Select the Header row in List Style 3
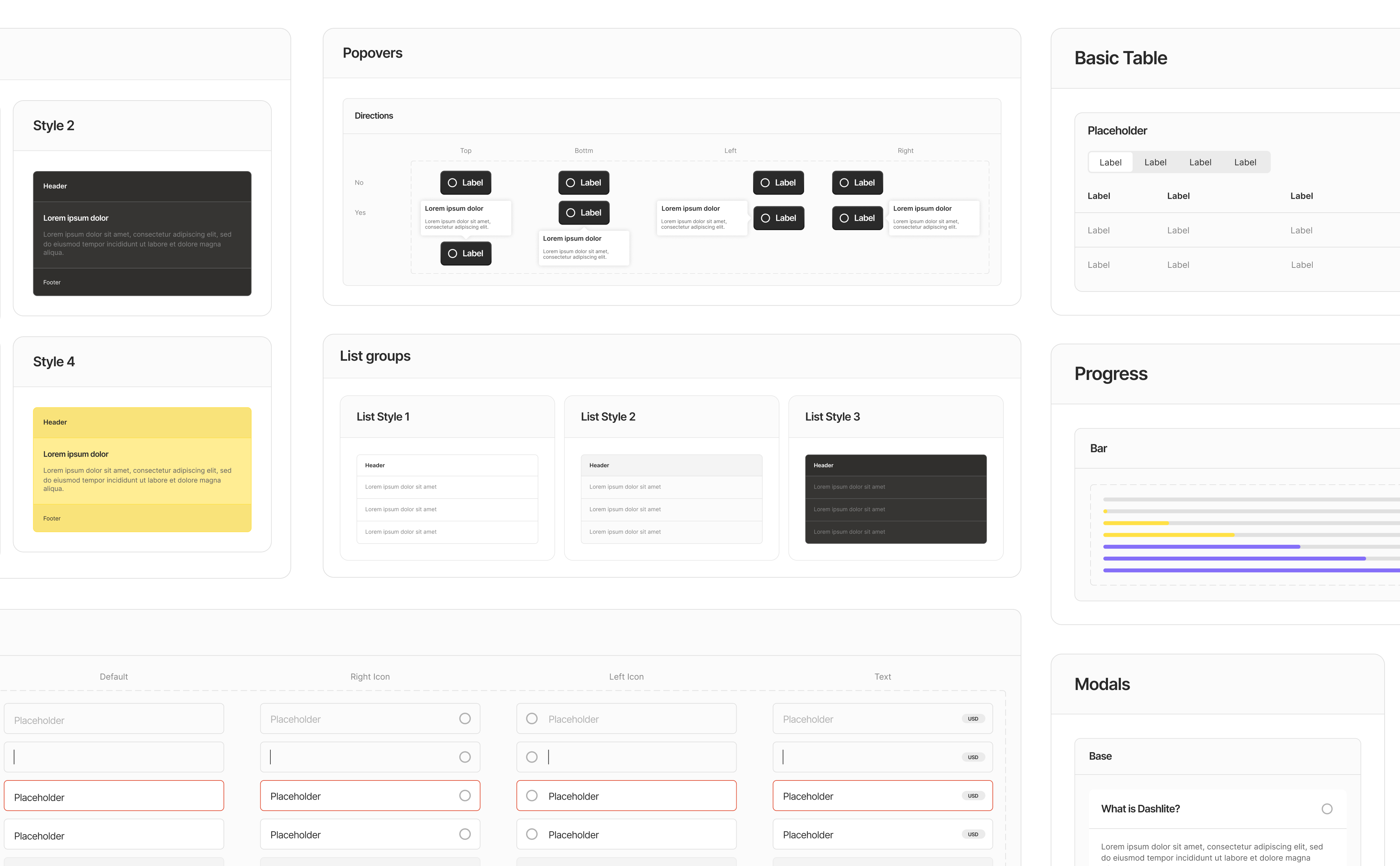Image resolution: width=1400 pixels, height=866 pixels. [895, 465]
